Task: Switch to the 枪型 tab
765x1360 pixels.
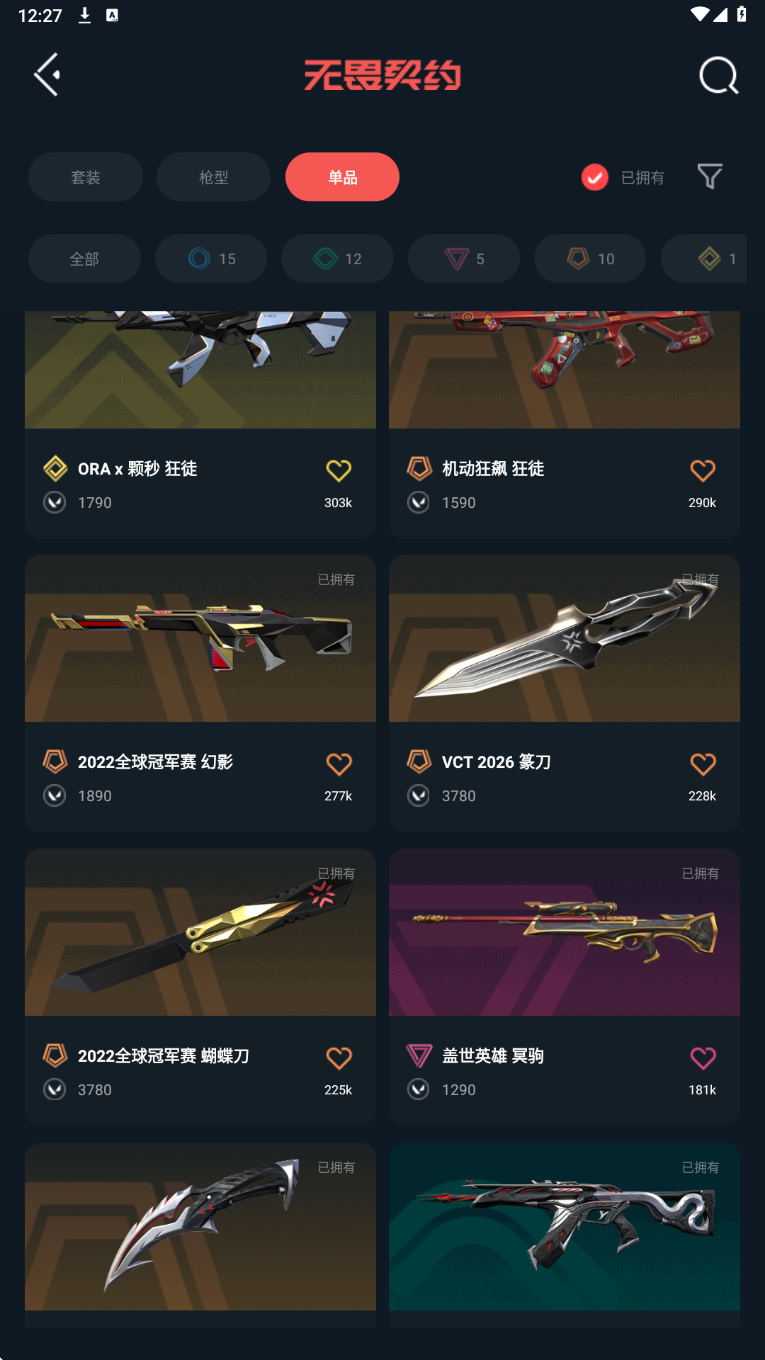Action: [x=214, y=177]
